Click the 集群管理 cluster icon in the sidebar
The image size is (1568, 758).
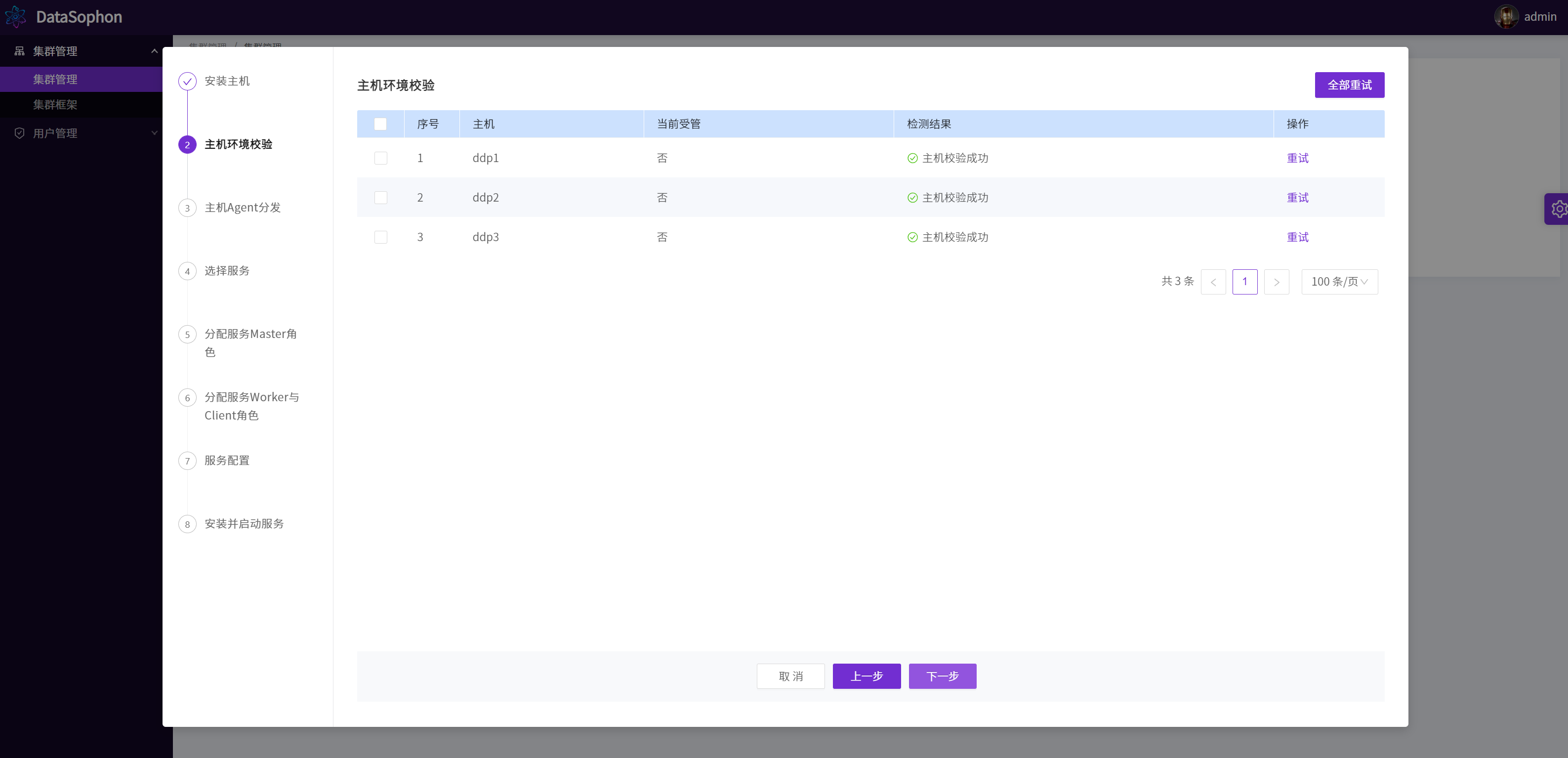[19, 51]
